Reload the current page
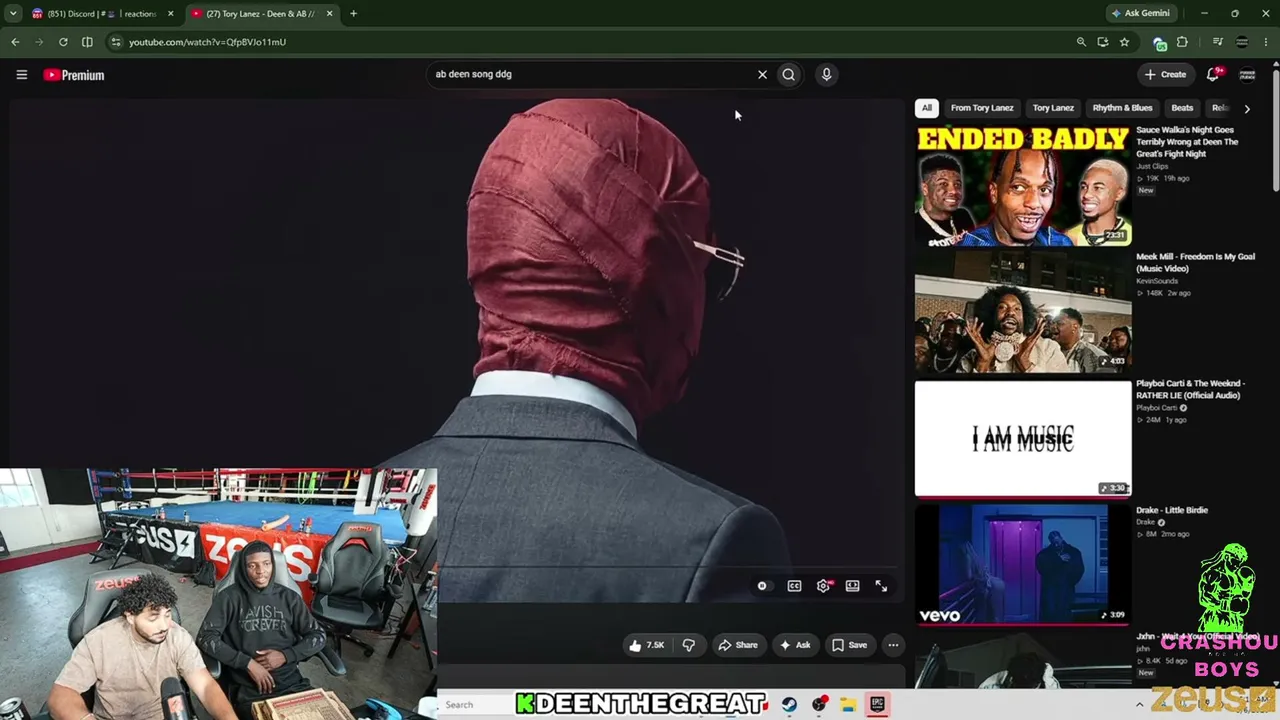 pos(63,42)
